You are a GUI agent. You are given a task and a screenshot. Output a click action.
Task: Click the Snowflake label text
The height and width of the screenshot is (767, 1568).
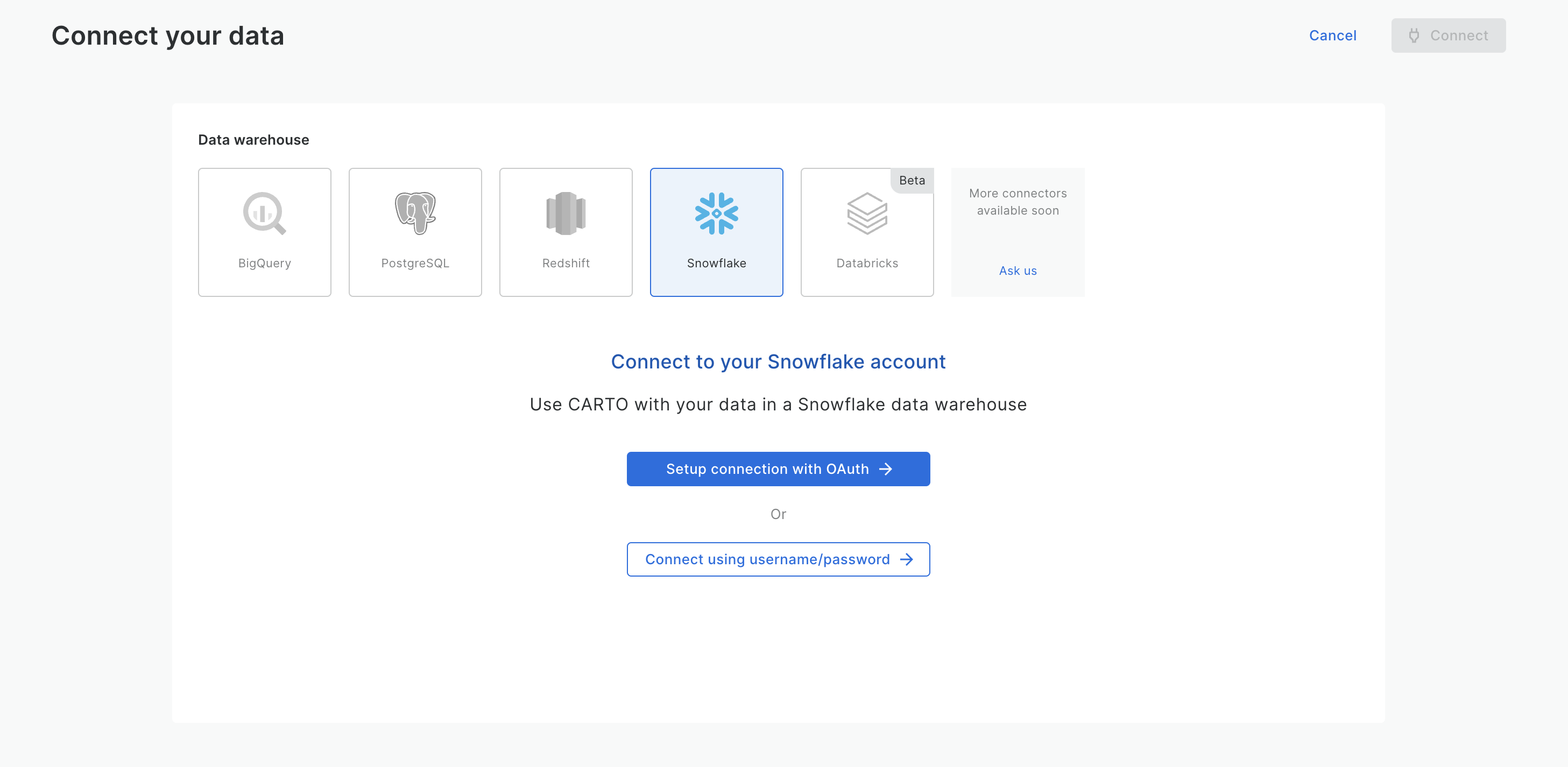[716, 264]
